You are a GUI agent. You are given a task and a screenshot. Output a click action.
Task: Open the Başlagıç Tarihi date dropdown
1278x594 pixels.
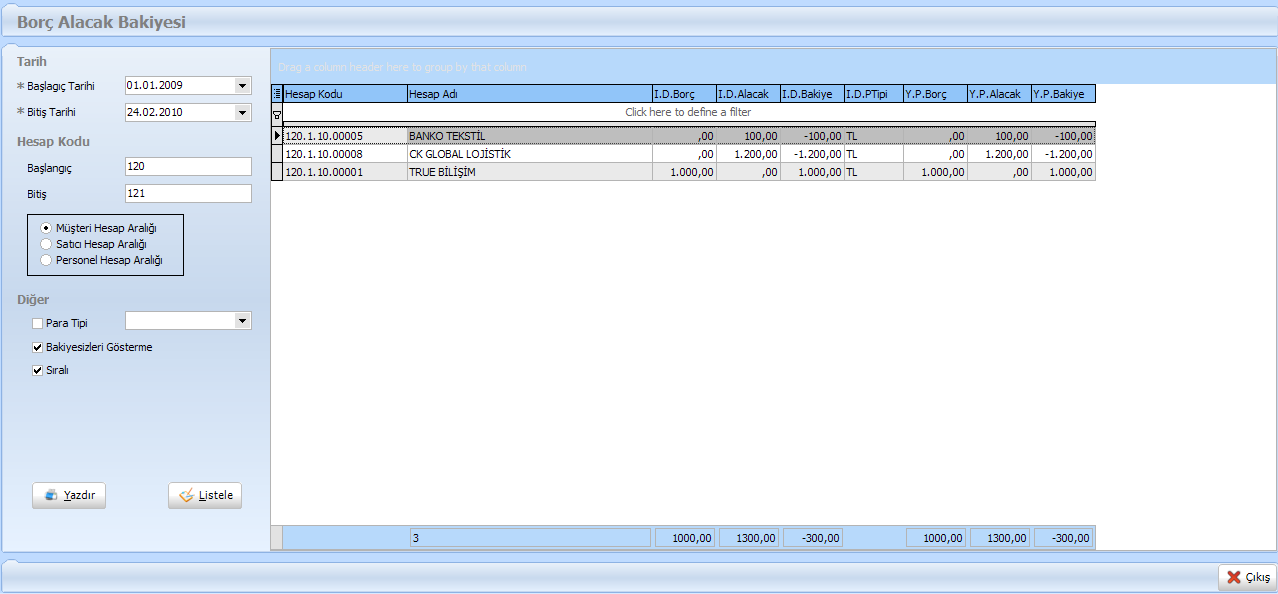point(242,86)
